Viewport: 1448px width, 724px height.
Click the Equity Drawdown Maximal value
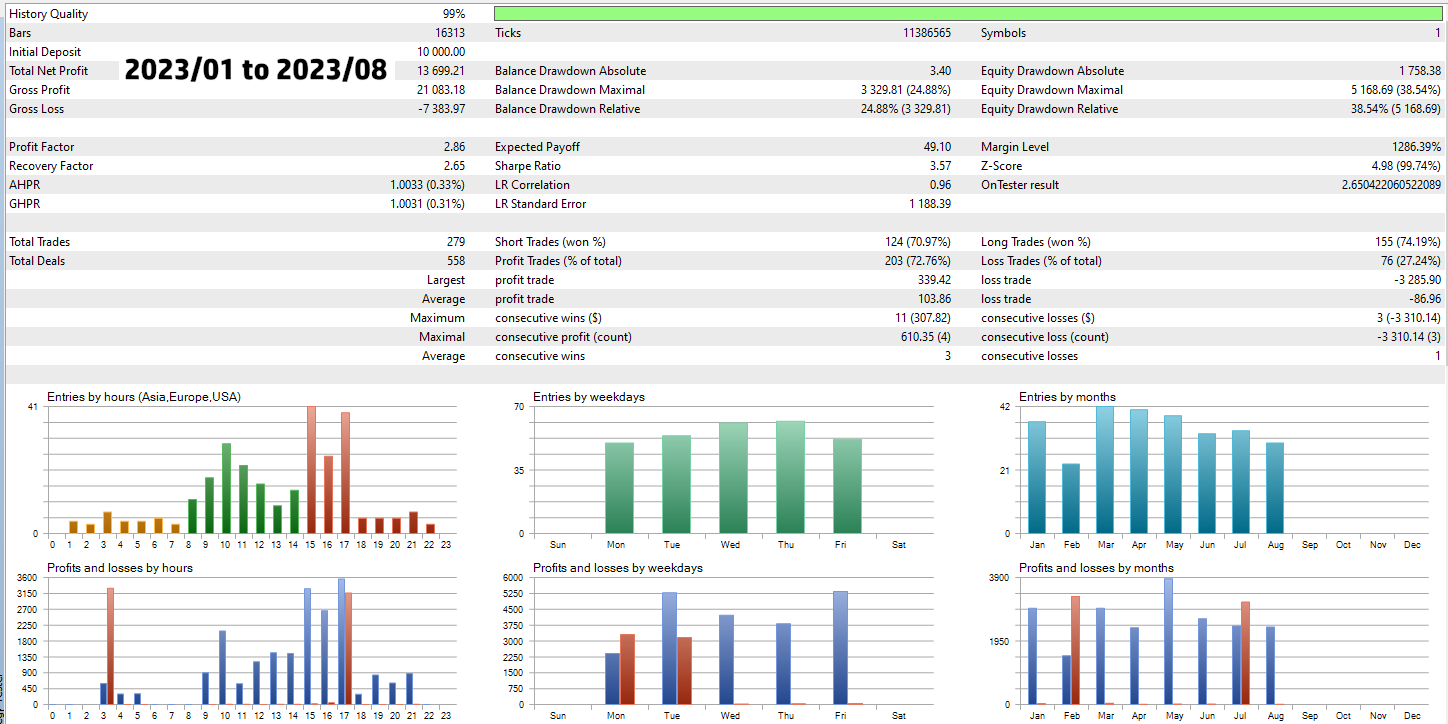[1385, 90]
